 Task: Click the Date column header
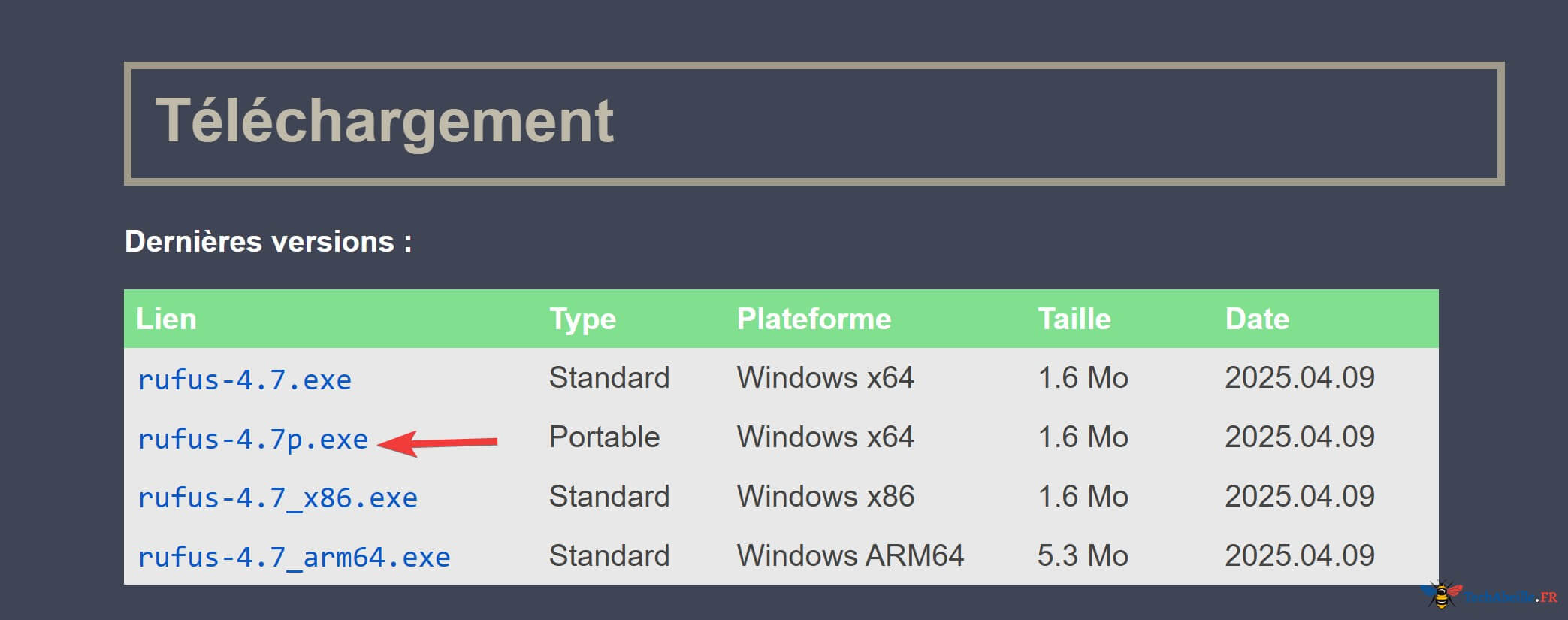coord(1257,319)
